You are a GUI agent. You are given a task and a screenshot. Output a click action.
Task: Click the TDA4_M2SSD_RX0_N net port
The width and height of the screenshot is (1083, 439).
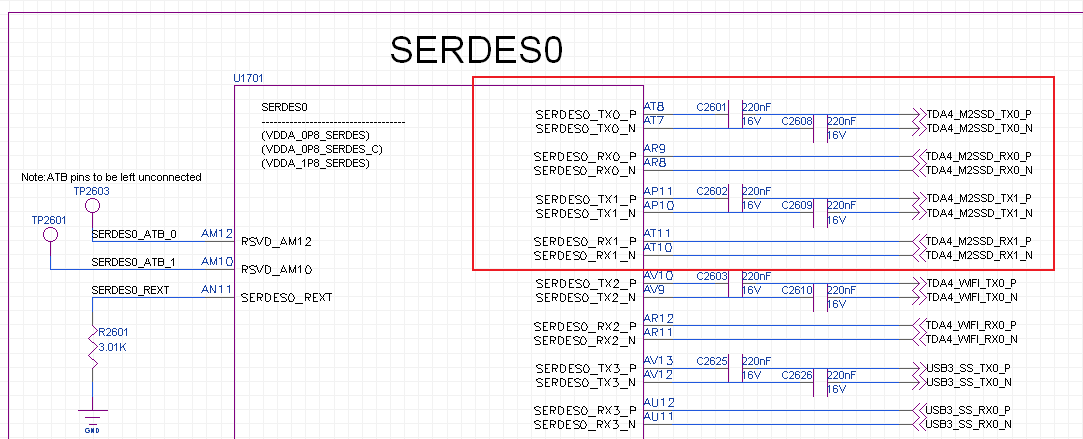click(x=973, y=170)
